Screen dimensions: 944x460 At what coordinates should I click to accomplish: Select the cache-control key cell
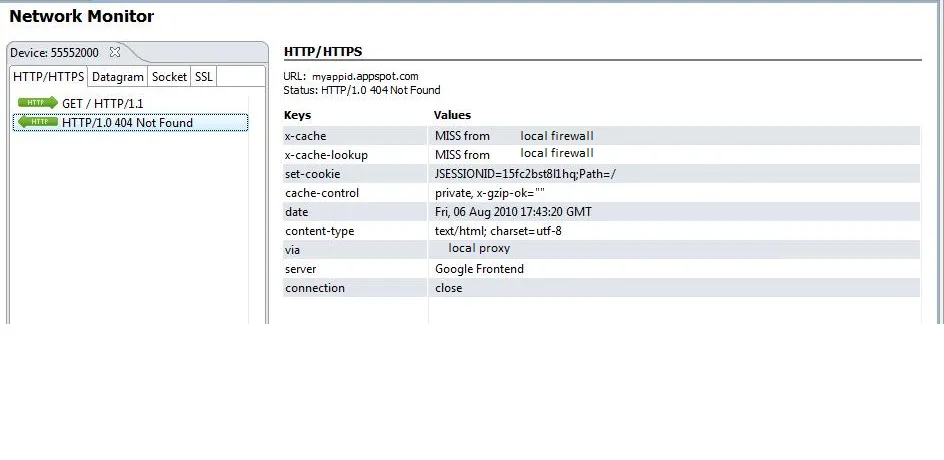(x=355, y=193)
